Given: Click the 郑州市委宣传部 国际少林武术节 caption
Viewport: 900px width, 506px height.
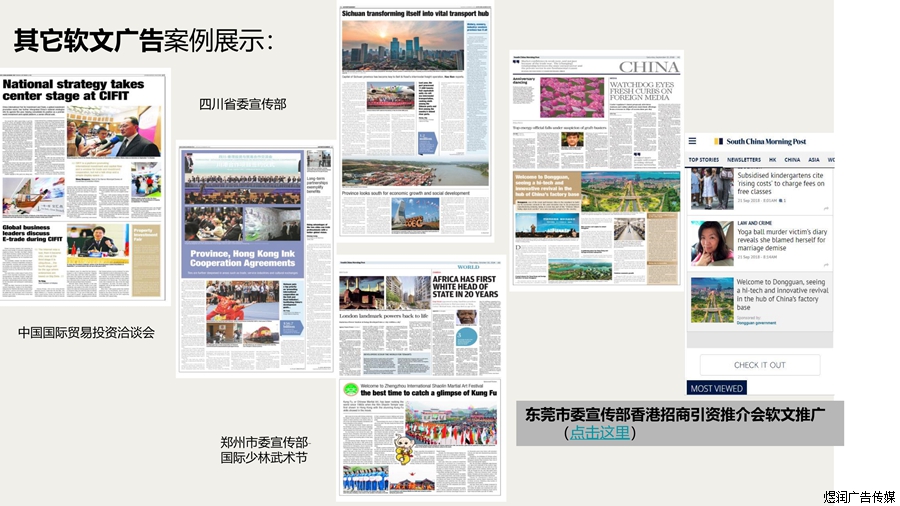Looking at the screenshot, I should click(x=265, y=450).
